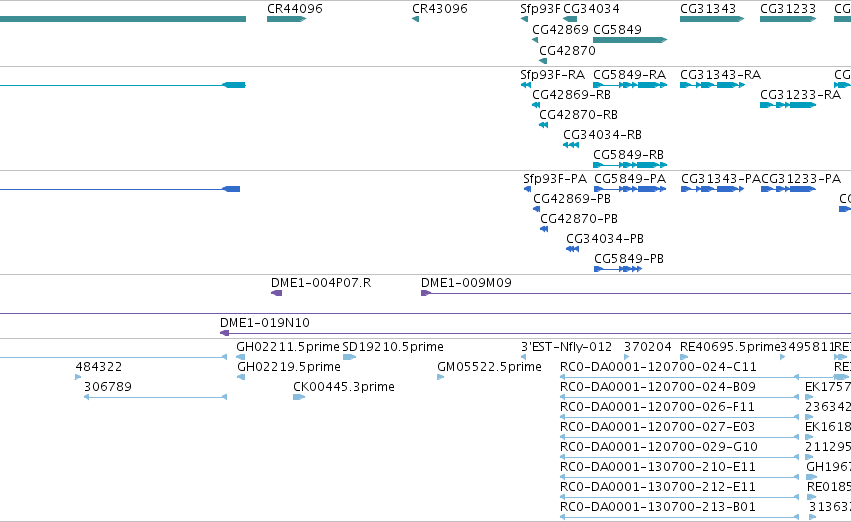Click the CG31343-RA transcript glyph
Screen dimensions: 851x522
point(712,85)
